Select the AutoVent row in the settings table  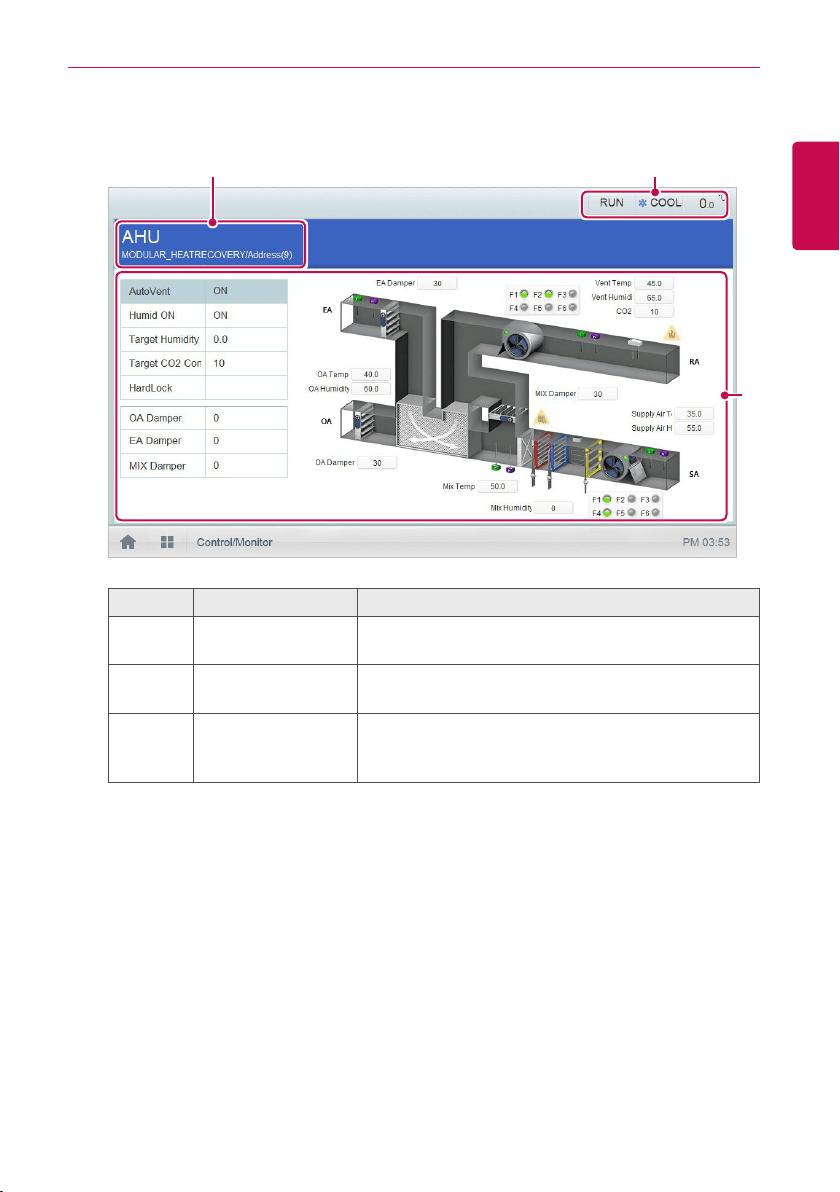204,291
